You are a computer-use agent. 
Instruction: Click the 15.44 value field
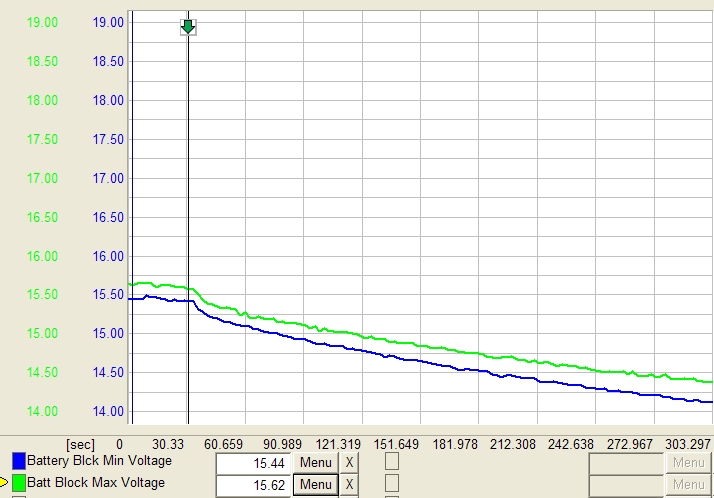(253, 463)
